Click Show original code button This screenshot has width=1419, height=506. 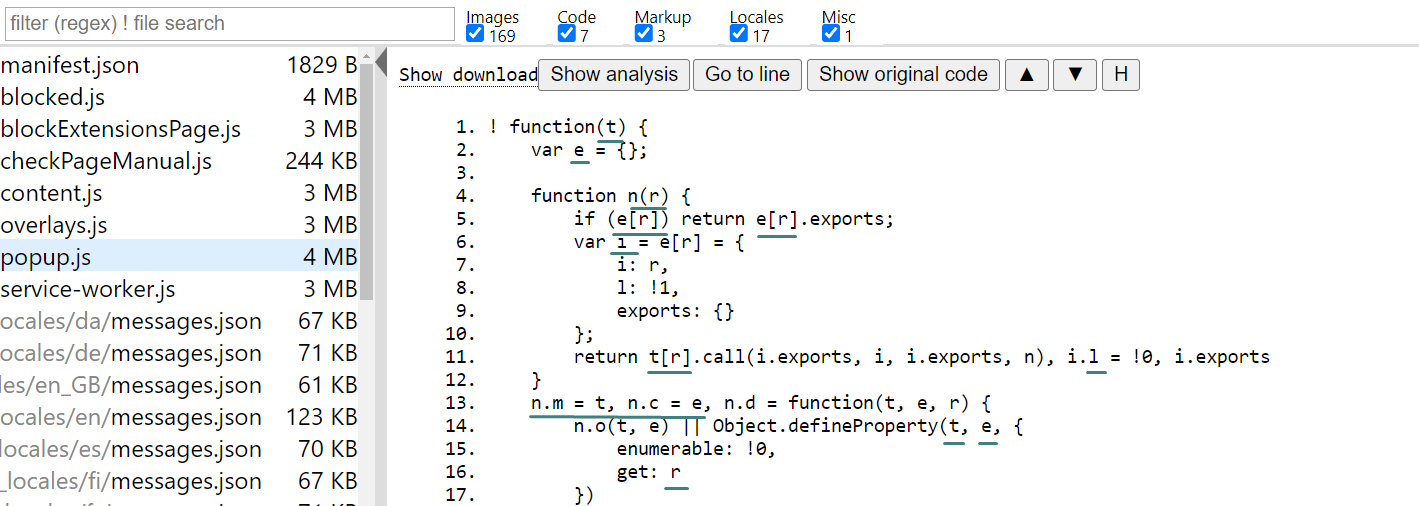point(903,75)
